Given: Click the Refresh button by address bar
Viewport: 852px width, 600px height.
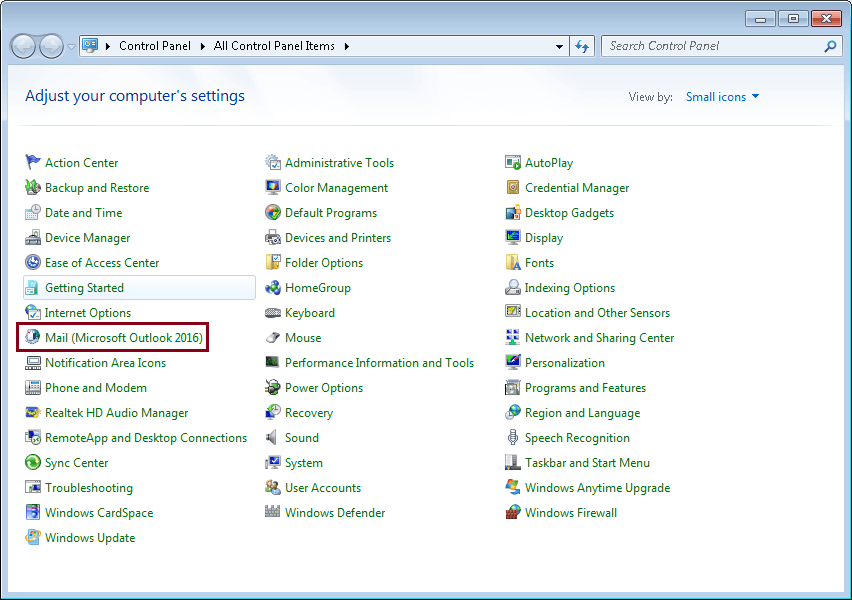Looking at the screenshot, I should [582, 46].
